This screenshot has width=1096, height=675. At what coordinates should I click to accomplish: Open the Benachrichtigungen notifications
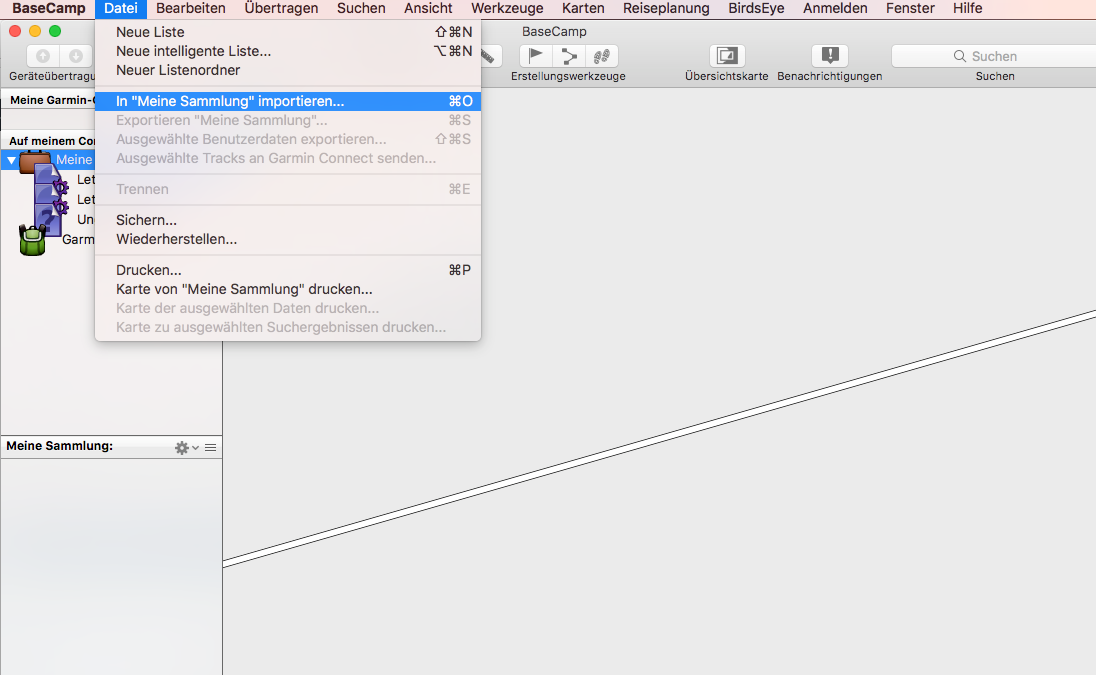click(829, 56)
